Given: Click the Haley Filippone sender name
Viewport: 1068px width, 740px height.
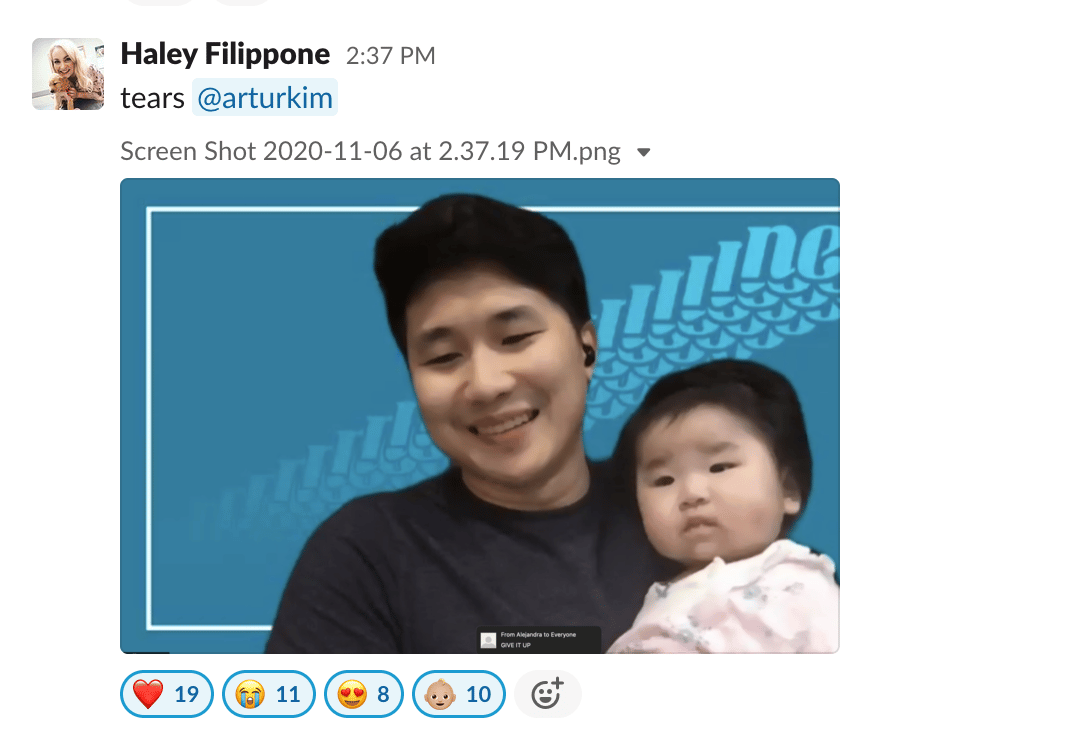Looking at the screenshot, I should 225,54.
